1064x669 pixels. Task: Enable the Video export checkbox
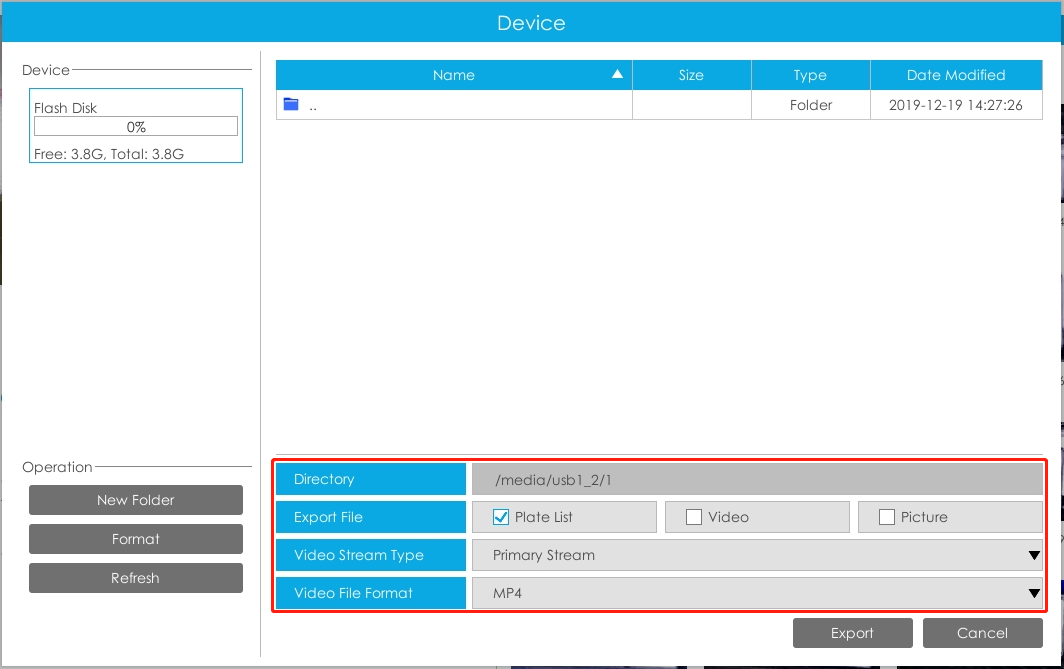click(694, 517)
